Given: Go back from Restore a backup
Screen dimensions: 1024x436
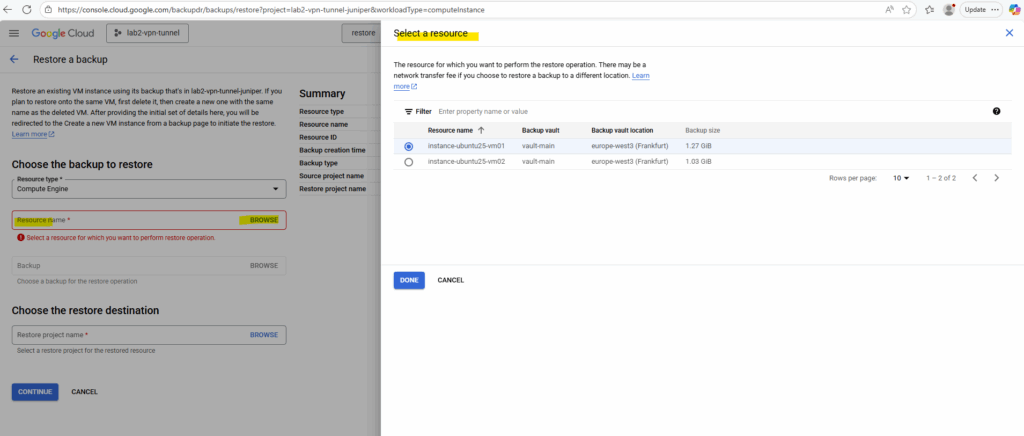Looking at the screenshot, I should (x=14, y=59).
